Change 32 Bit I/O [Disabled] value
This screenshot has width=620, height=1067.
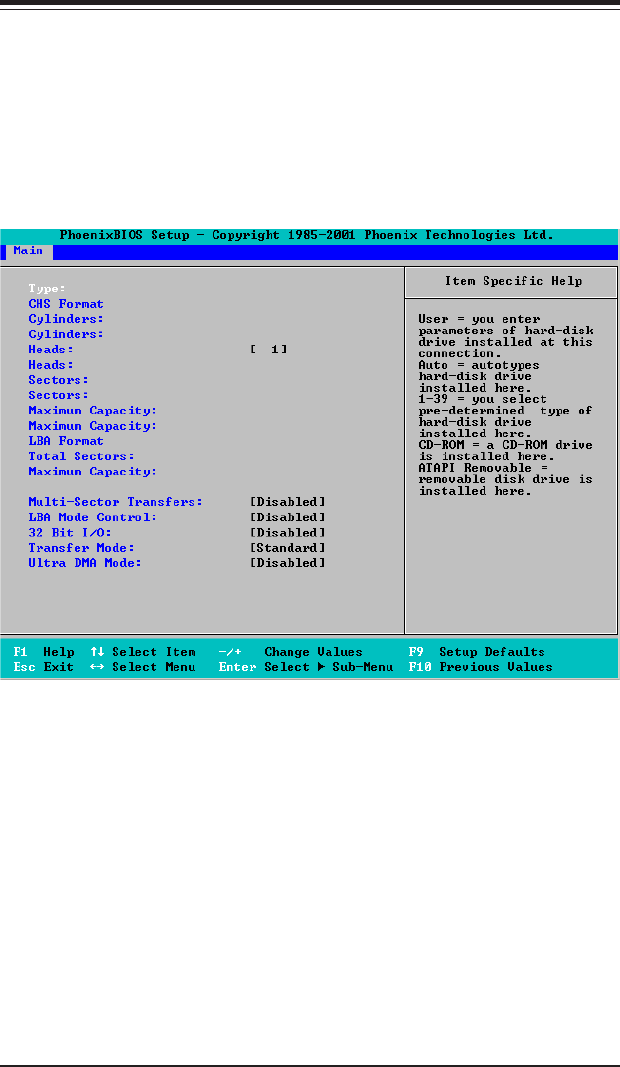(x=288, y=533)
